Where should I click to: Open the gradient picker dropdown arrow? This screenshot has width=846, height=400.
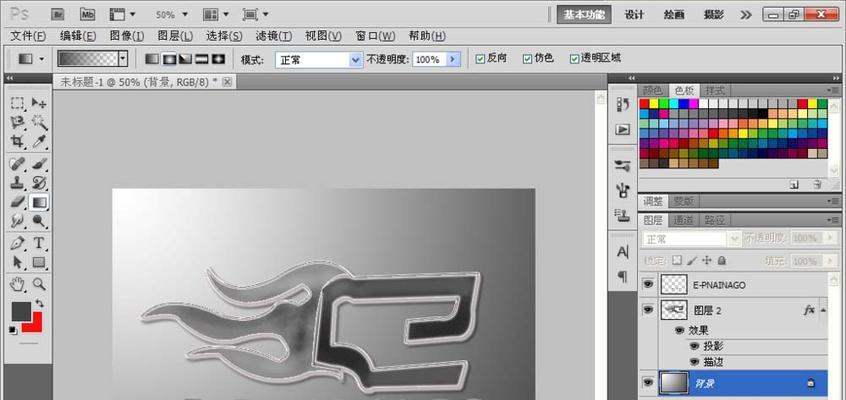[x=122, y=59]
